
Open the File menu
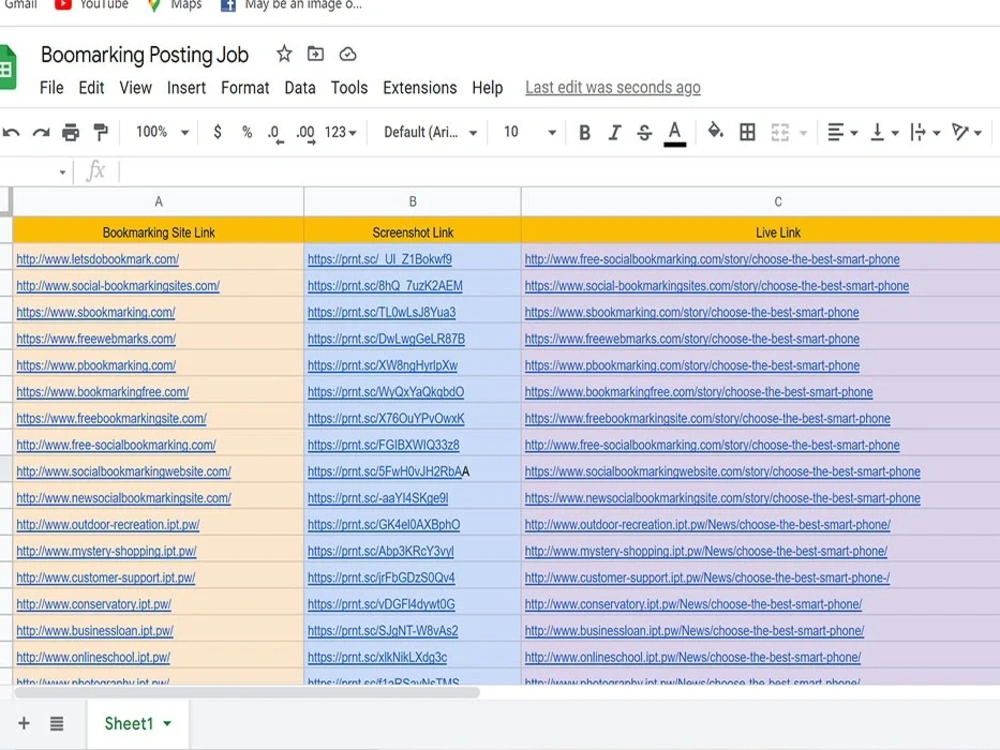point(52,87)
